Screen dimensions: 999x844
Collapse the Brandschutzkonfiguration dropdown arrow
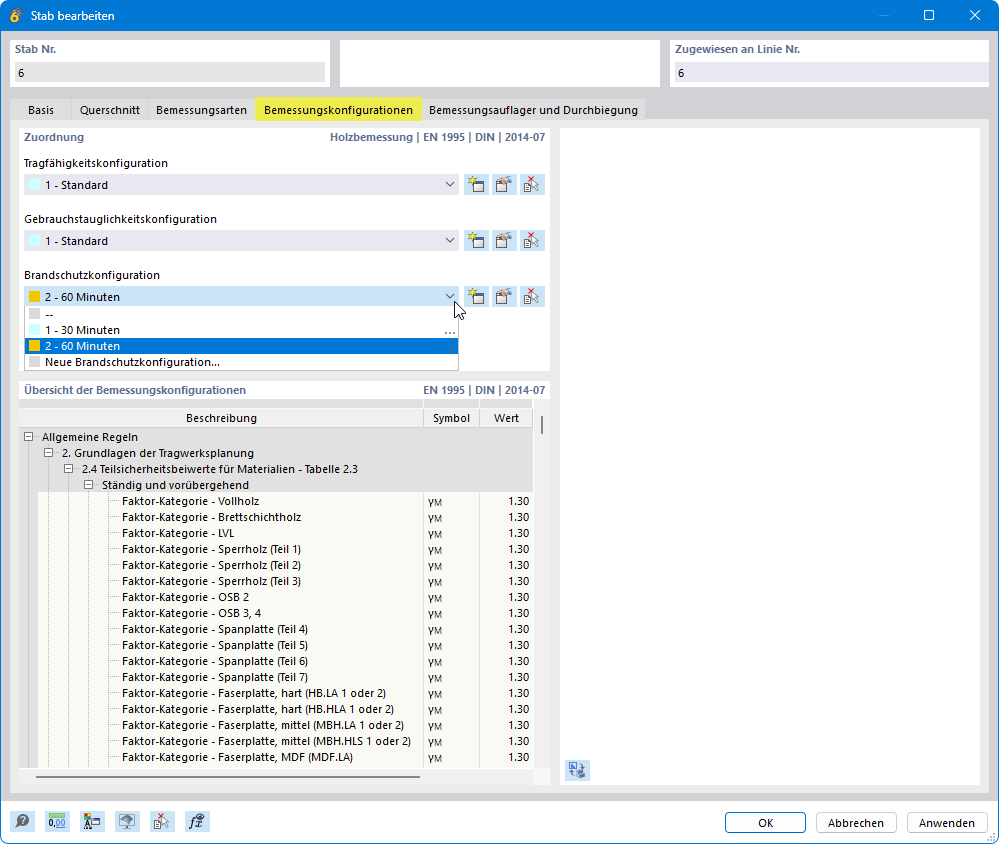tap(450, 297)
